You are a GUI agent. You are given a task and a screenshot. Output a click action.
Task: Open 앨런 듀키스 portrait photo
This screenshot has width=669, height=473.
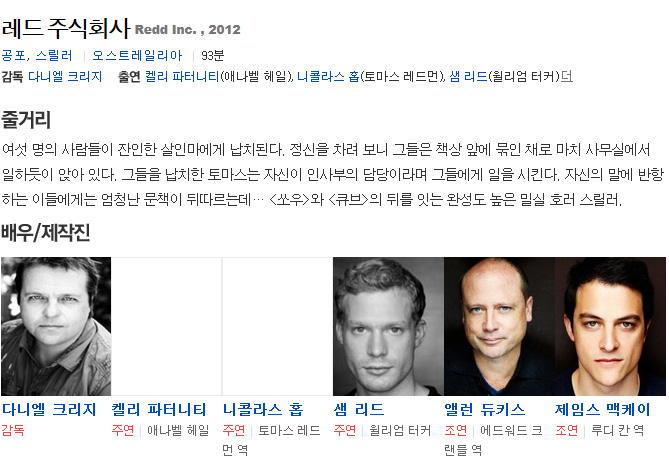point(499,326)
